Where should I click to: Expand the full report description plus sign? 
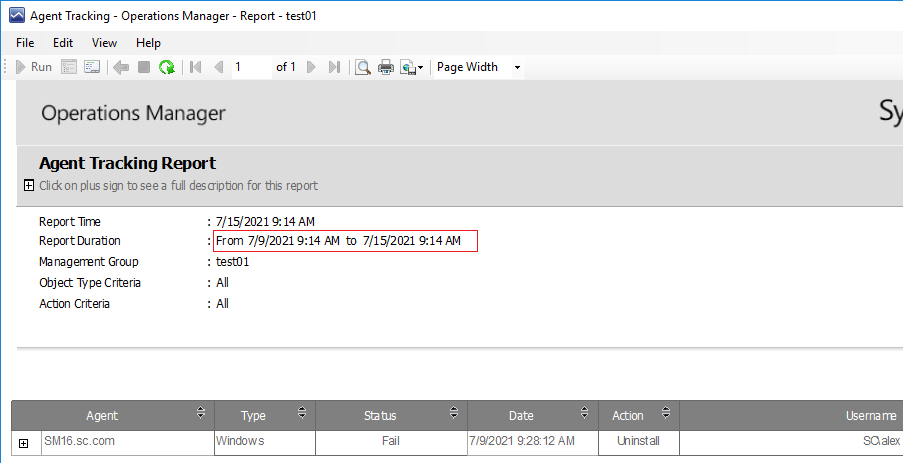coord(29,185)
